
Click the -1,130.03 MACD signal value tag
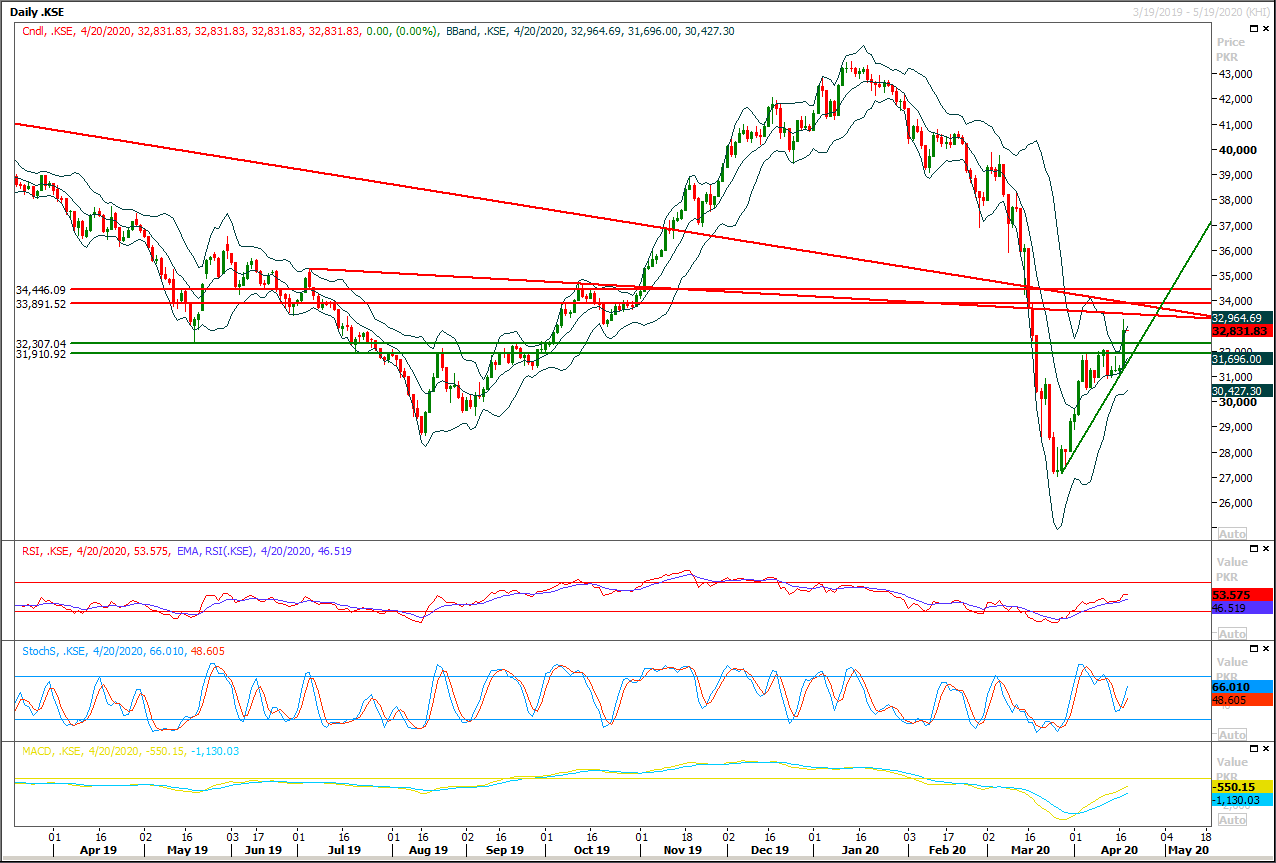coord(1241,800)
